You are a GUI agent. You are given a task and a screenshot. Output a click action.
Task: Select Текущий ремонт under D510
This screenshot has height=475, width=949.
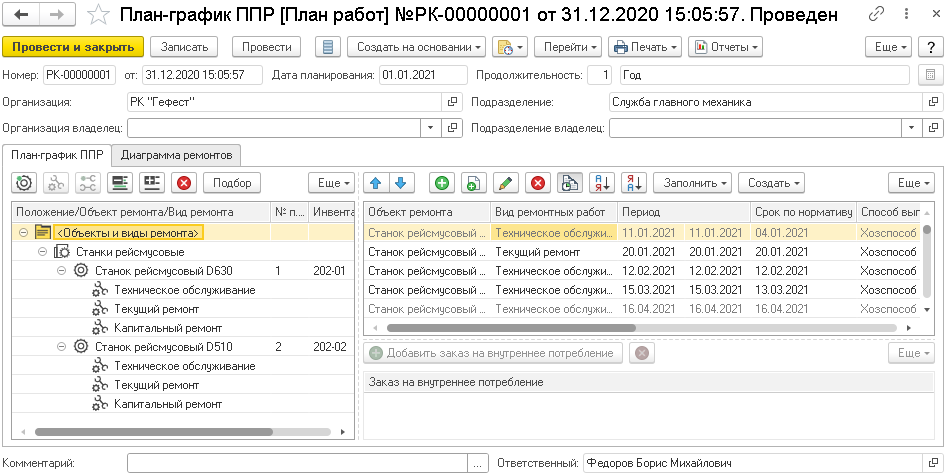pos(157,385)
